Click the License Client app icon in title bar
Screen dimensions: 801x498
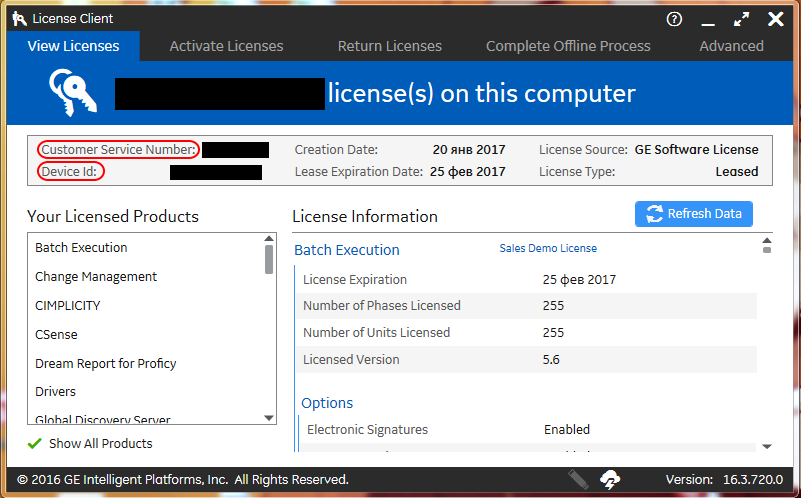click(x=19, y=19)
